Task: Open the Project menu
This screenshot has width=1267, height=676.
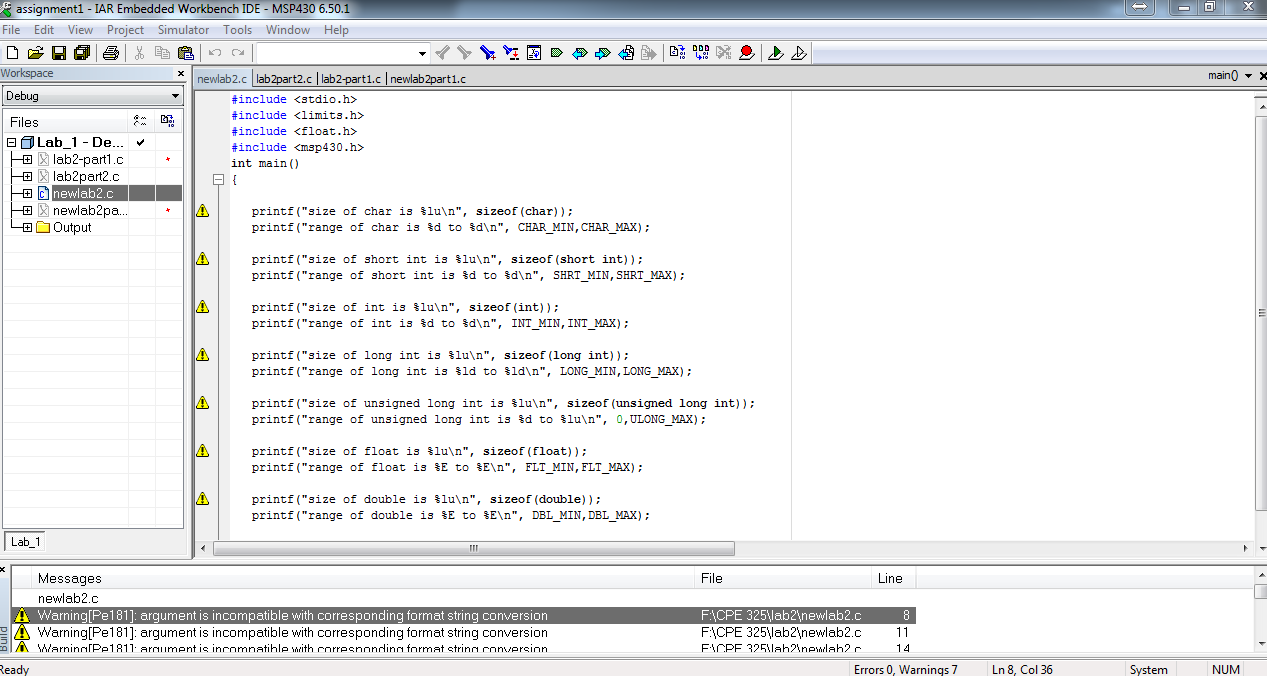Action: 125,30
